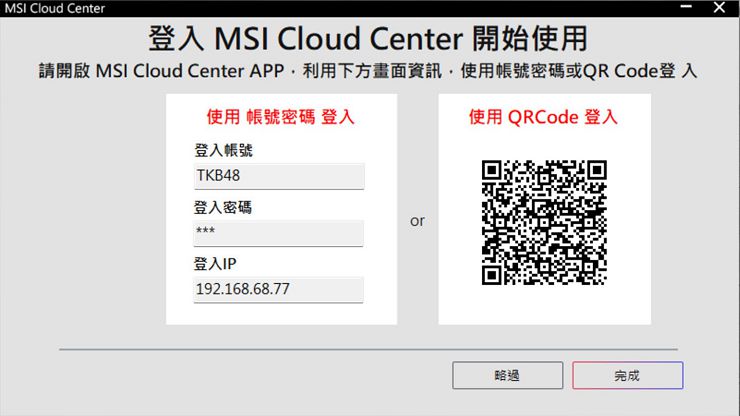Click the 略過 skip button
This screenshot has height=416, width=740.
(507, 375)
